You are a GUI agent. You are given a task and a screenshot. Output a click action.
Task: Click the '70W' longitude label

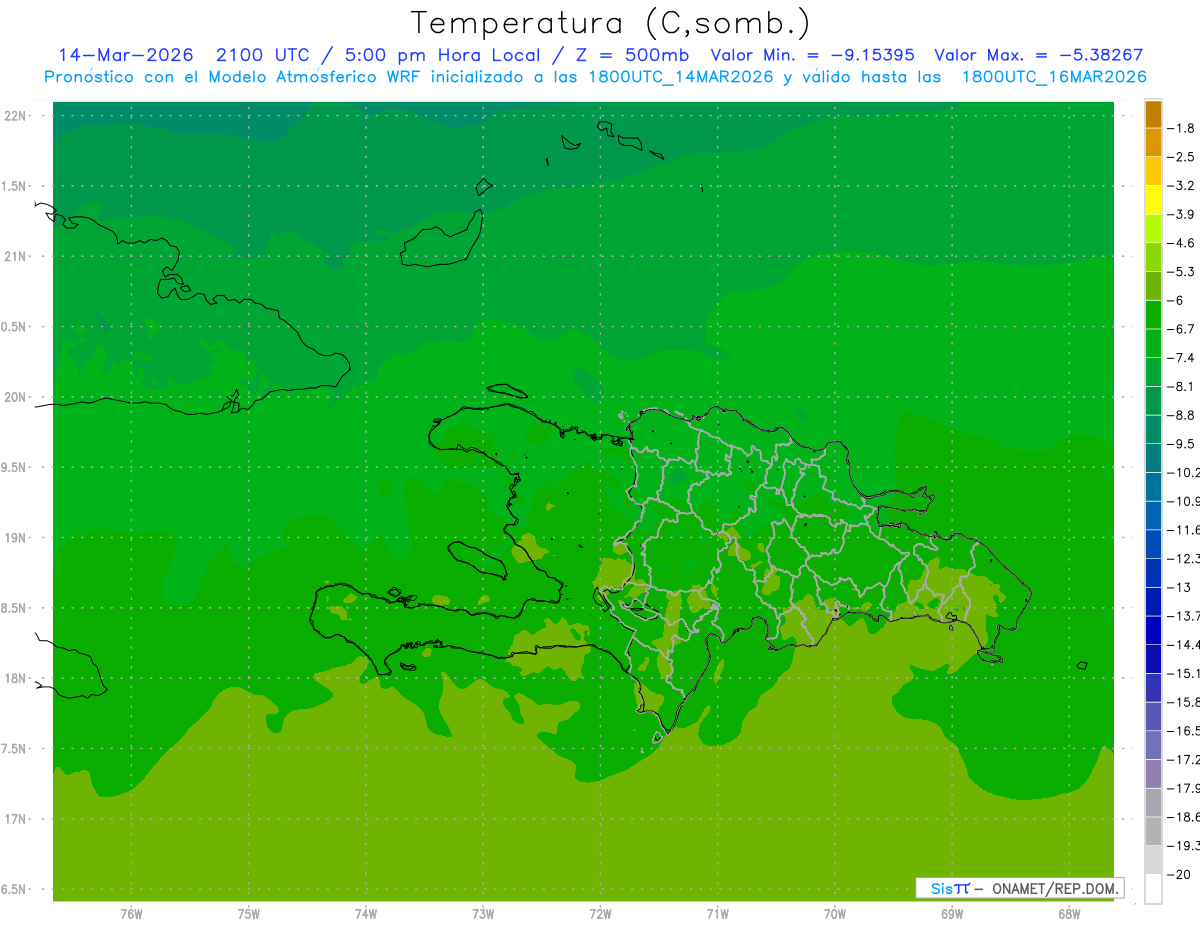click(834, 914)
